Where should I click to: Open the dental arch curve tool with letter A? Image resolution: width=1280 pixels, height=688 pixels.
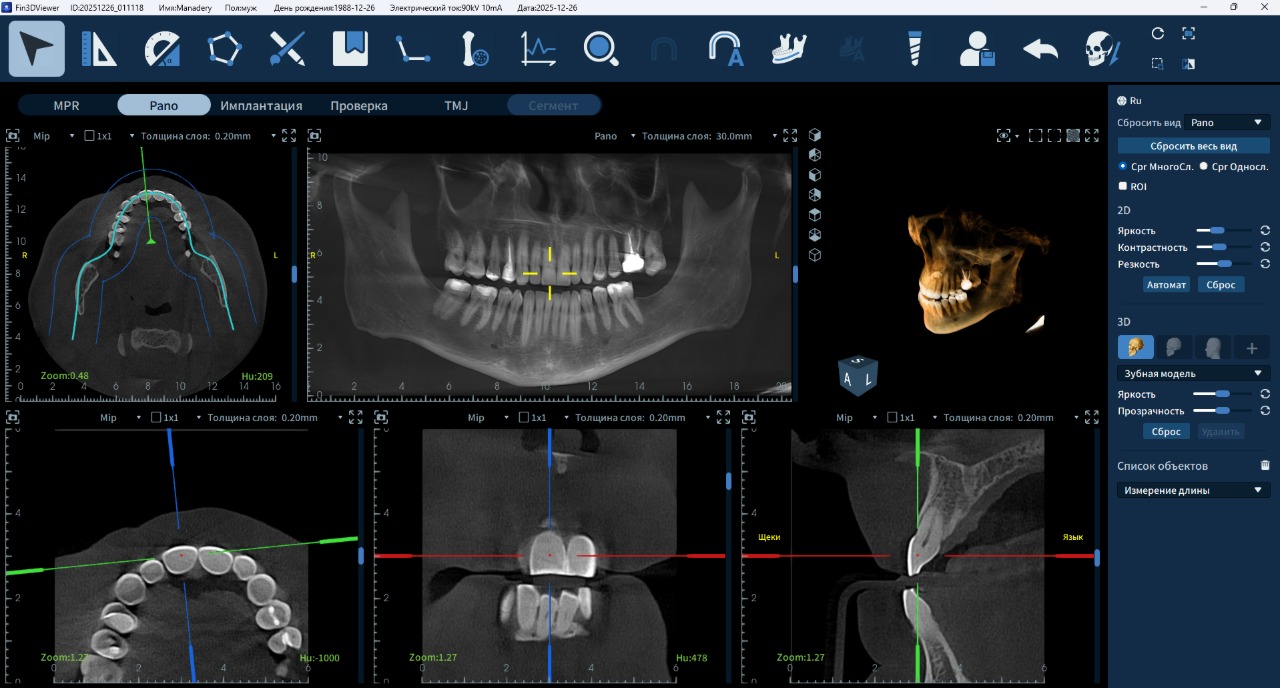click(726, 49)
